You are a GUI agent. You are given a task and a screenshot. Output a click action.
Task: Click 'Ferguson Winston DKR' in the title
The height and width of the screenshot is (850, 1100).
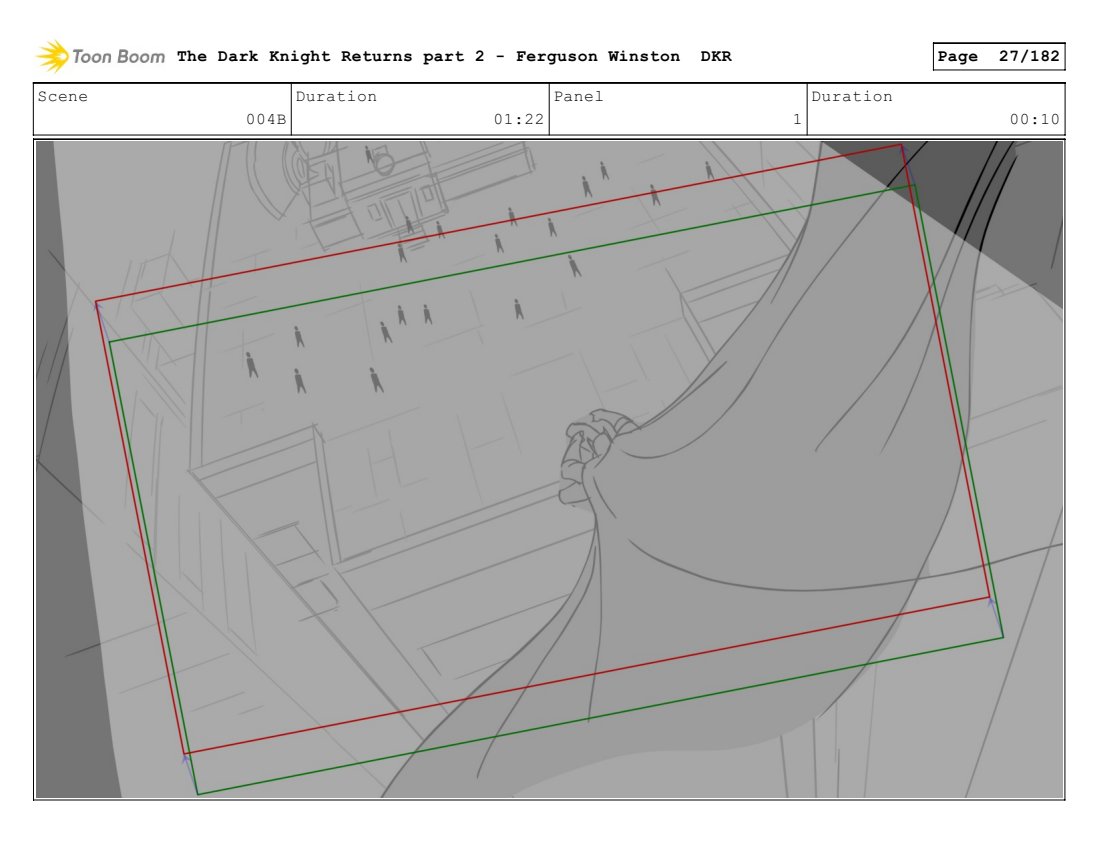click(624, 56)
